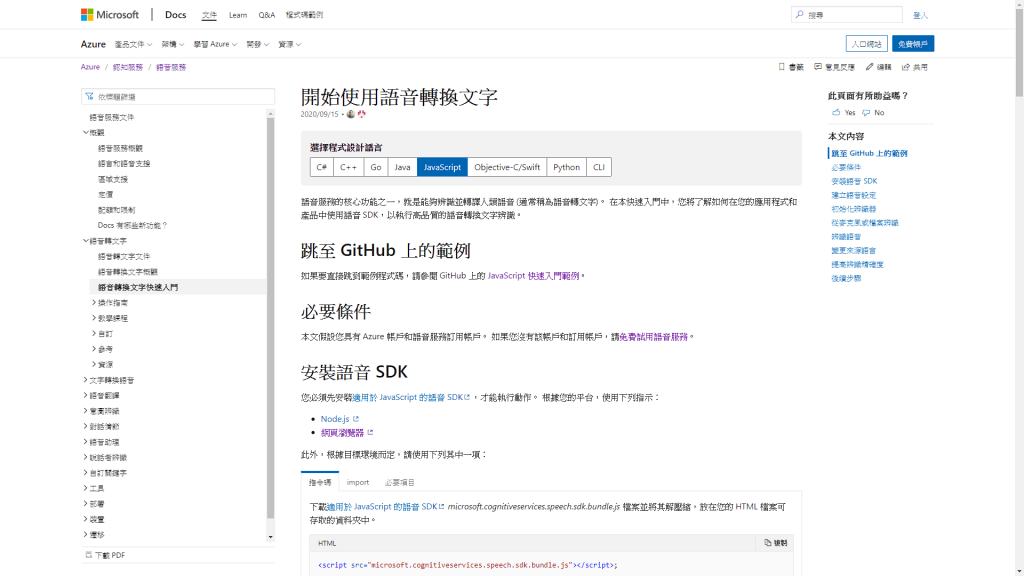Open 定價 in the tree
Image resolution: width=1024 pixels, height=576 pixels.
pos(105,195)
